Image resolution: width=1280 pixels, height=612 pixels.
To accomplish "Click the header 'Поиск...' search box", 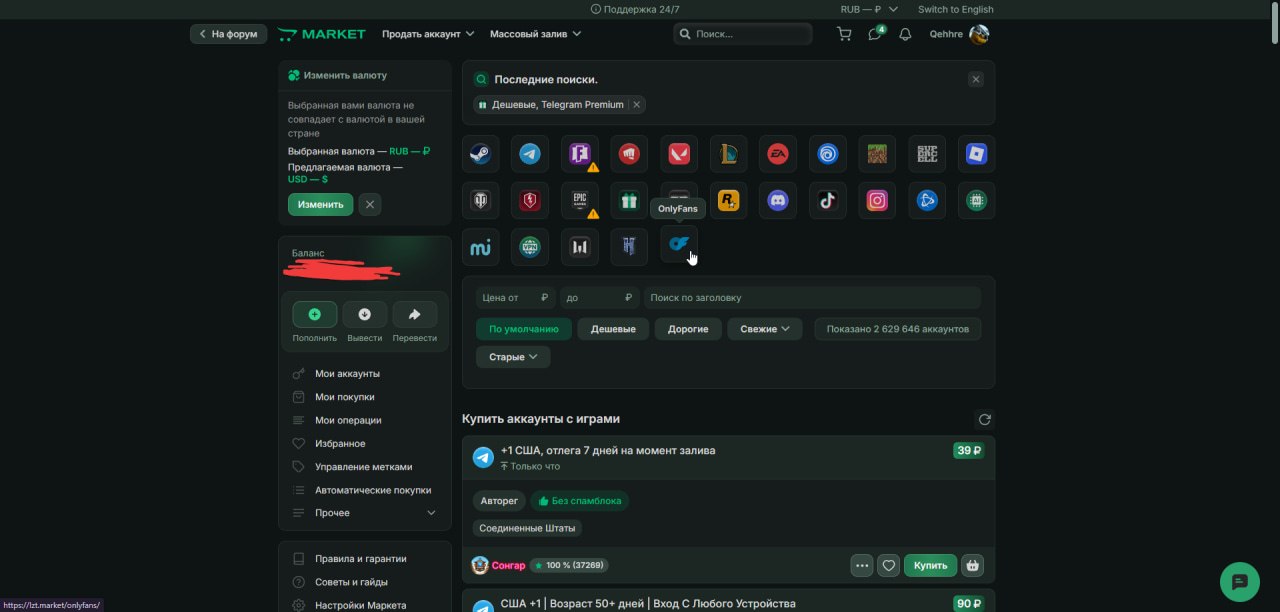I will click(x=742, y=34).
